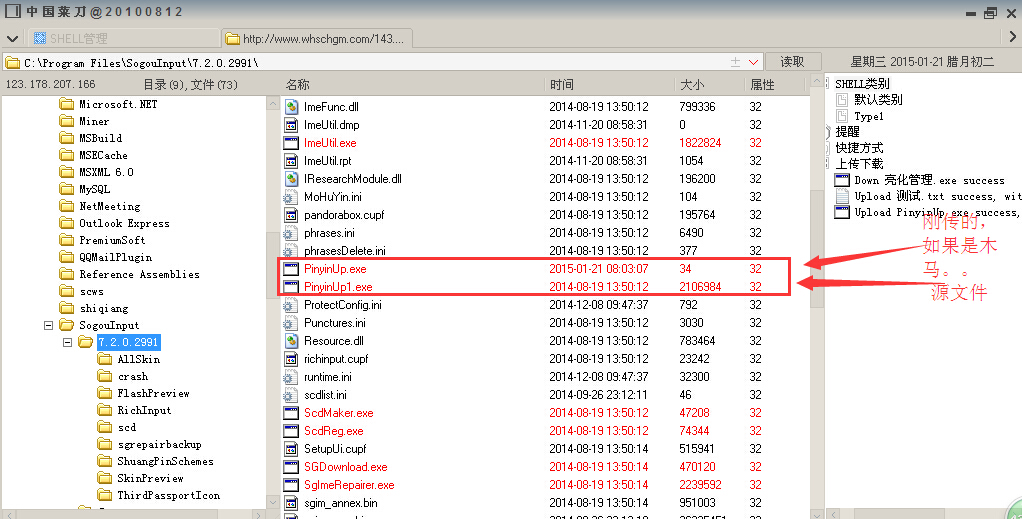Screen dimensions: 1022x519
Task: Select the 提醒 tree item
Action: pyautogui.click(x=847, y=132)
